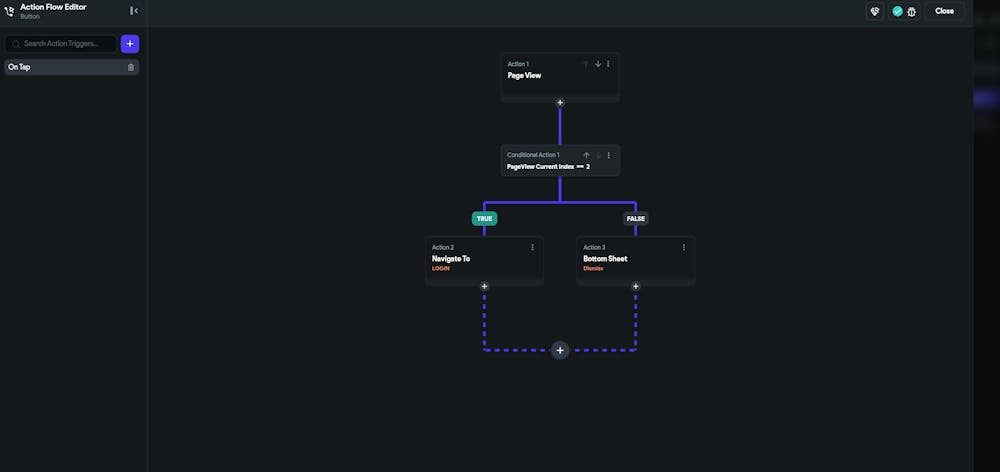Select the Navigate To action card
This screenshot has height=472, width=1000.
coord(485,260)
